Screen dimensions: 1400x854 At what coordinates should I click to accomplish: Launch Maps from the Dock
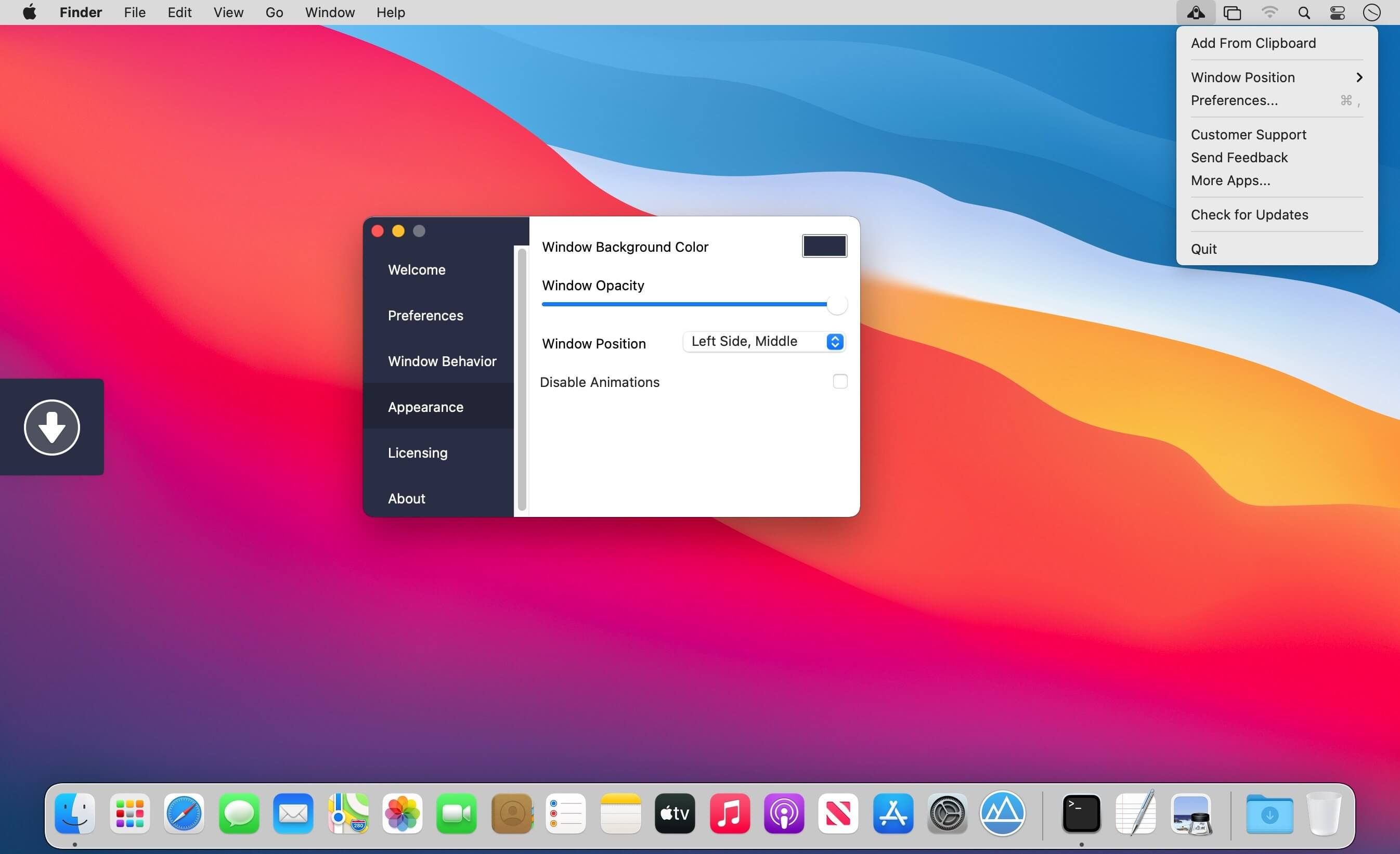point(348,813)
